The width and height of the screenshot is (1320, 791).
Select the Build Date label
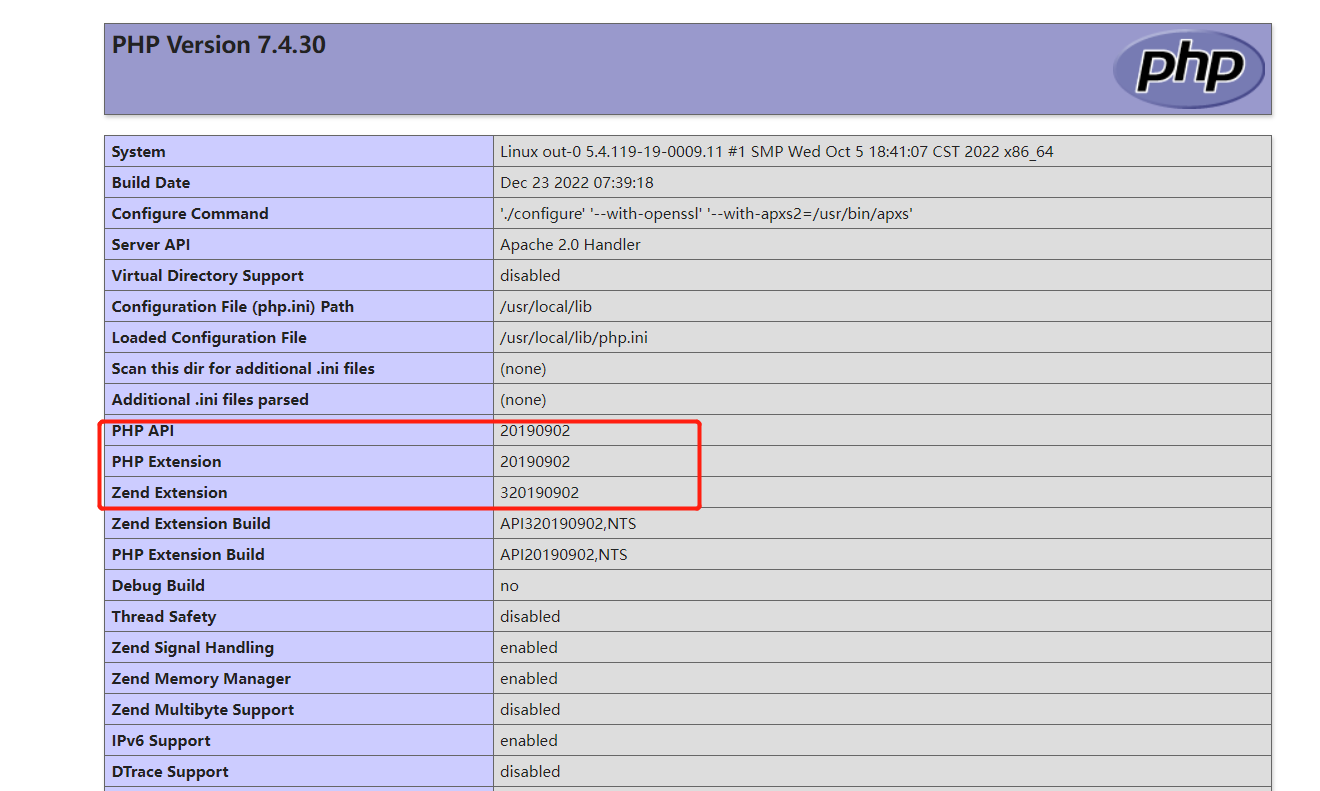[151, 183]
